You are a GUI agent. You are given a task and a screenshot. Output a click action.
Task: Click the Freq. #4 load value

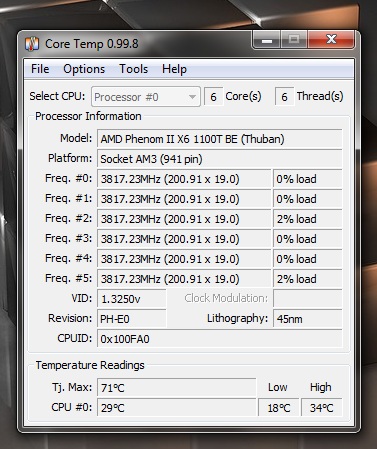click(x=307, y=259)
